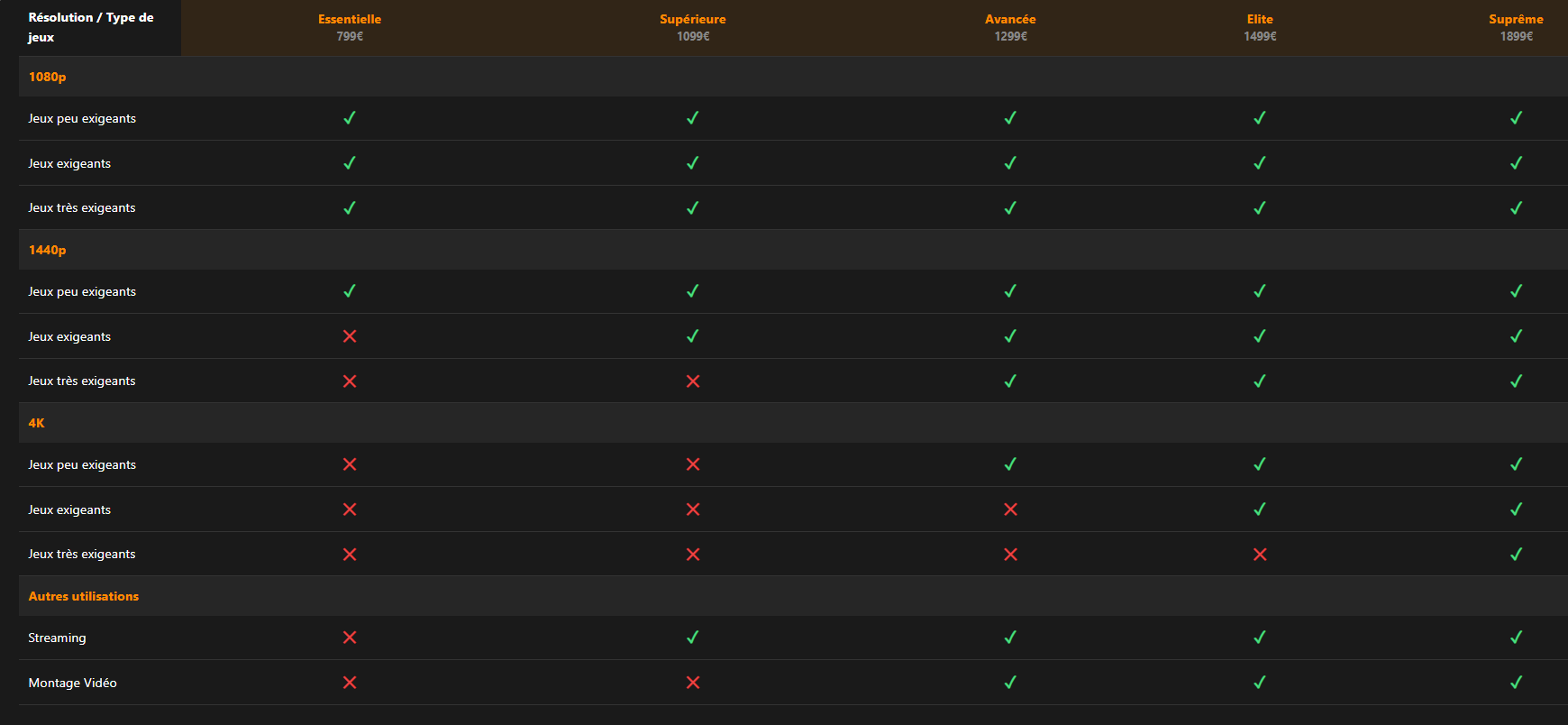Screen dimensions: 1568x725
Task: Click the check for 4K Jeux peu exigeants under Avancée
Action: [x=1010, y=464]
